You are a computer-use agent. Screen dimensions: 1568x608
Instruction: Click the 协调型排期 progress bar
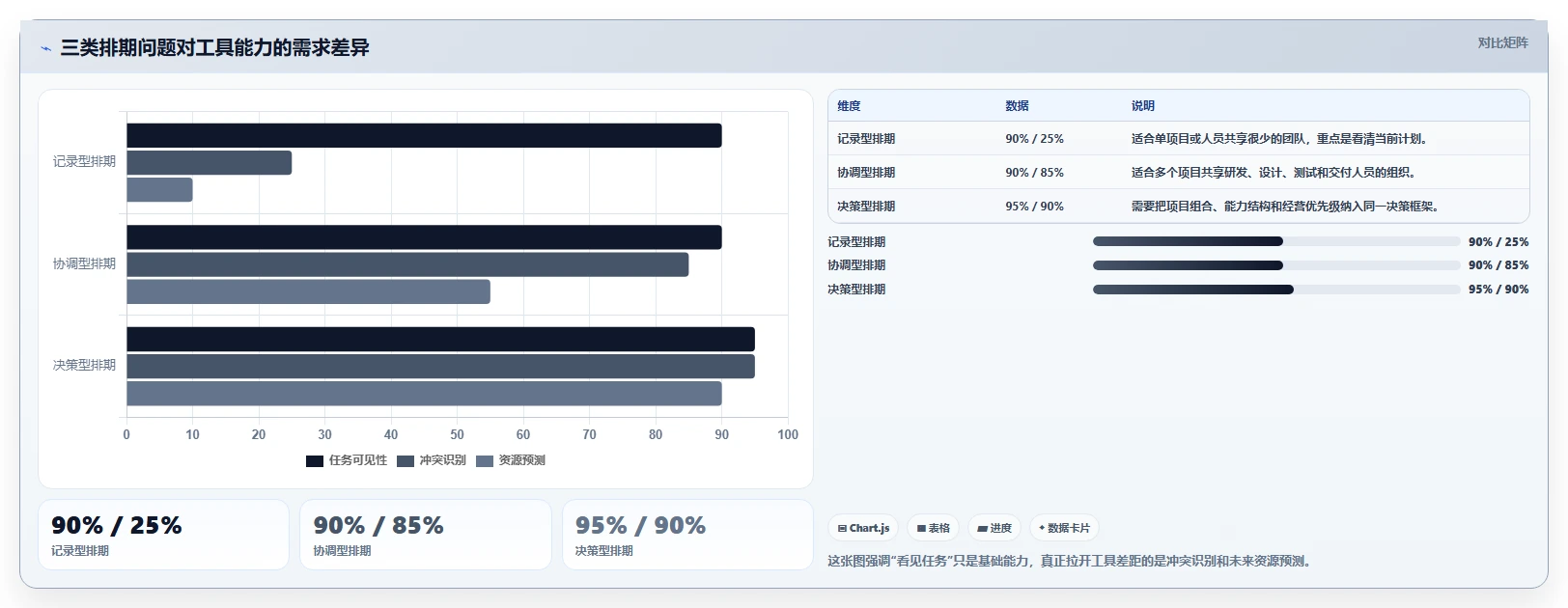[x=1276, y=264]
